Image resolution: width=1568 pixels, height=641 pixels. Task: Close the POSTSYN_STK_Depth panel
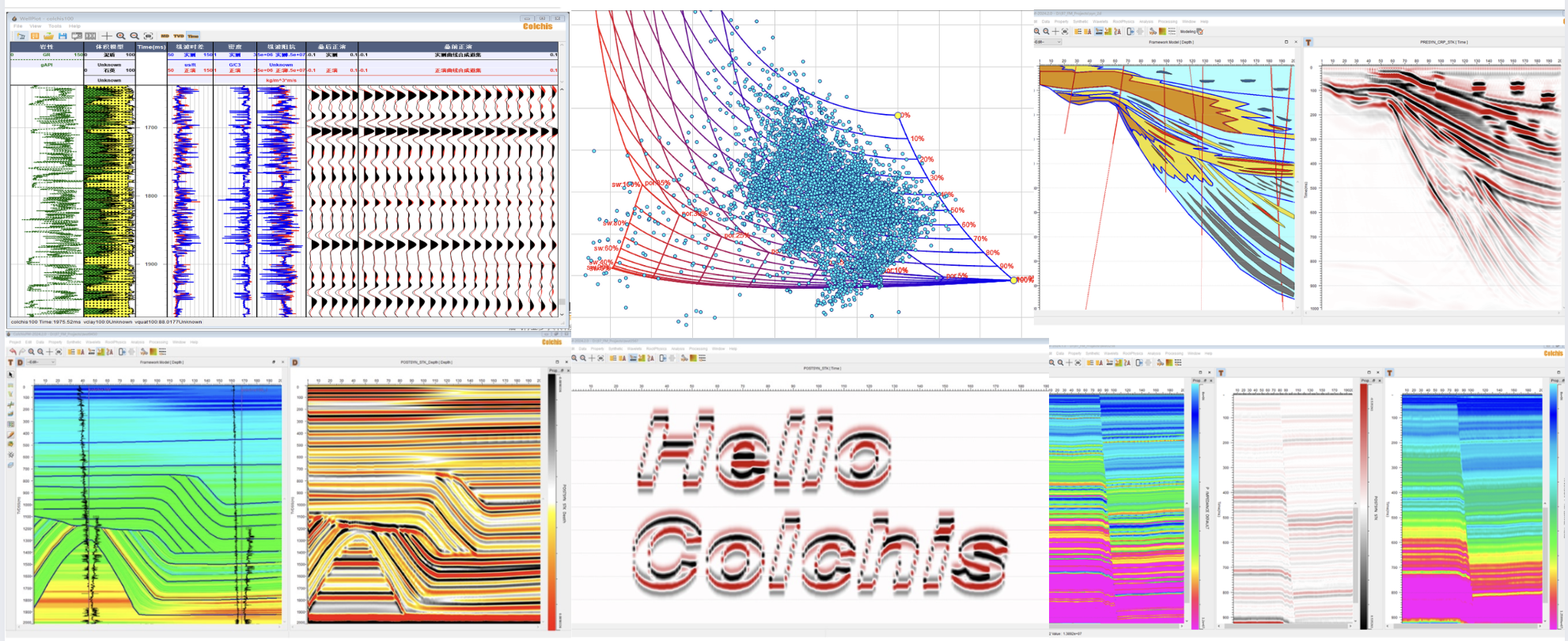(566, 362)
